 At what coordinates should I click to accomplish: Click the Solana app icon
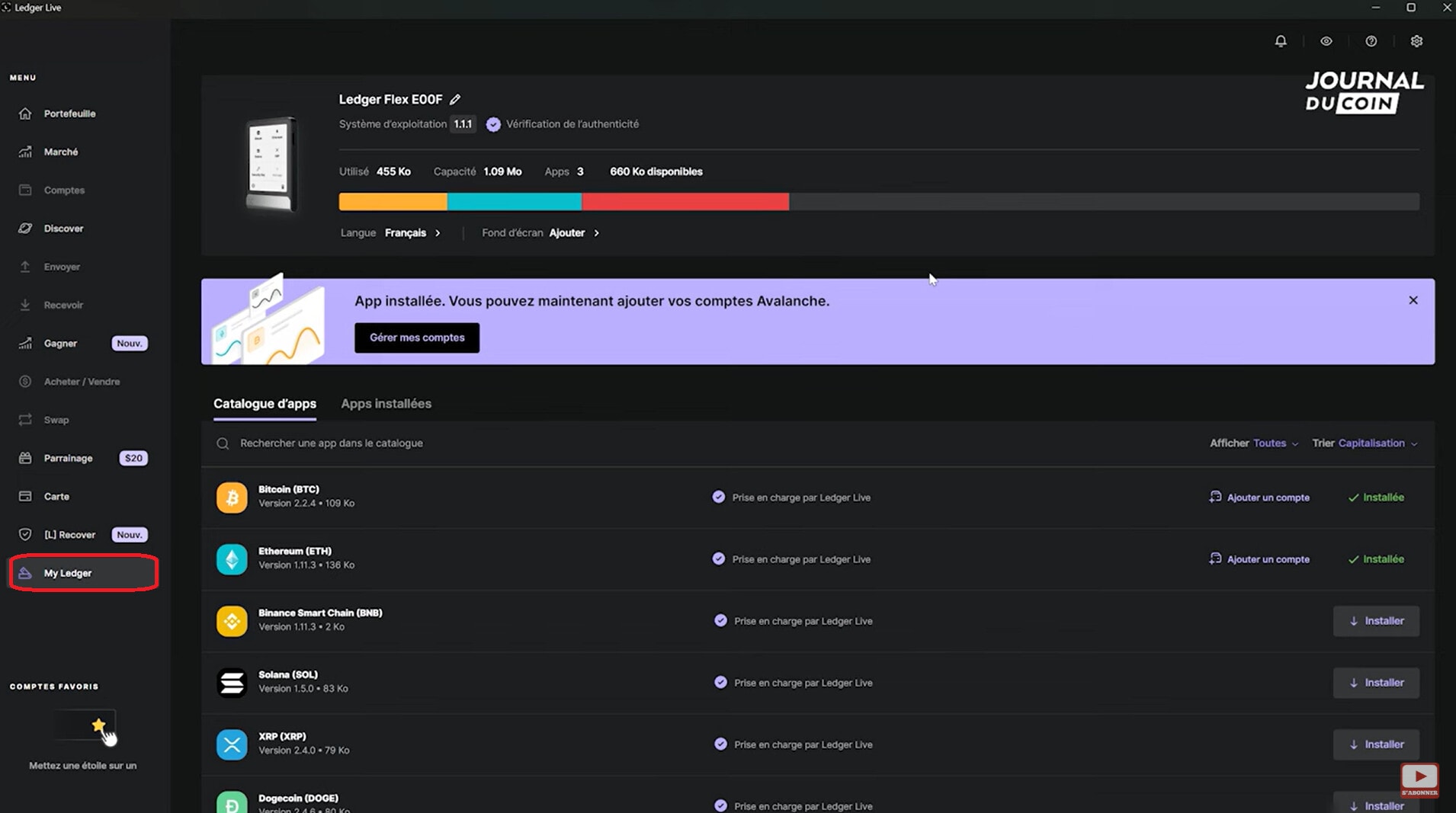click(232, 683)
